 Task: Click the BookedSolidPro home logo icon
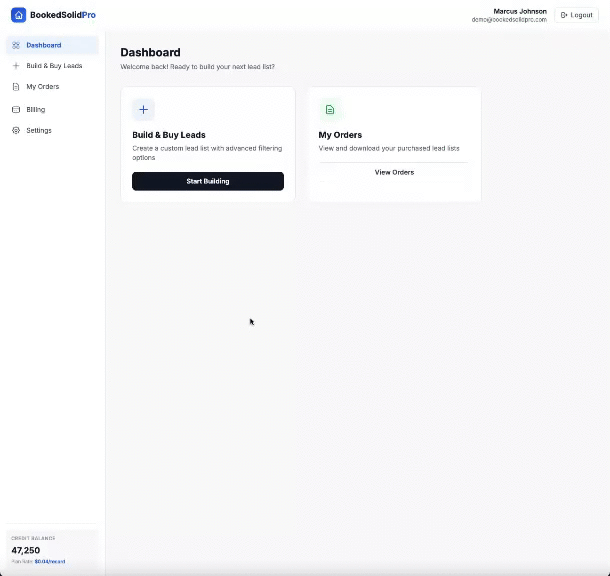coord(18,15)
